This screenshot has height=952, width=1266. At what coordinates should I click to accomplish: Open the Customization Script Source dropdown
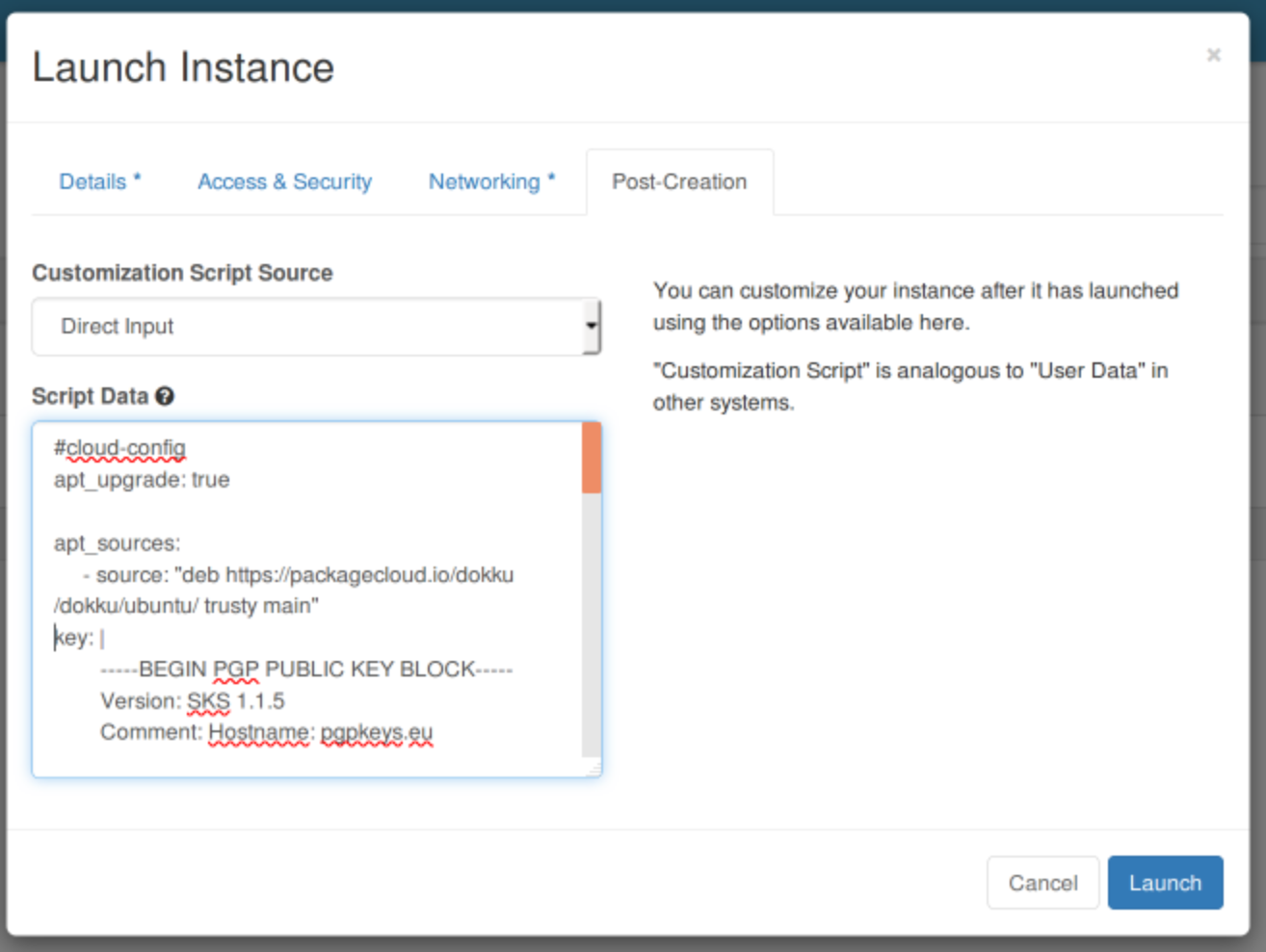pyautogui.click(x=316, y=327)
